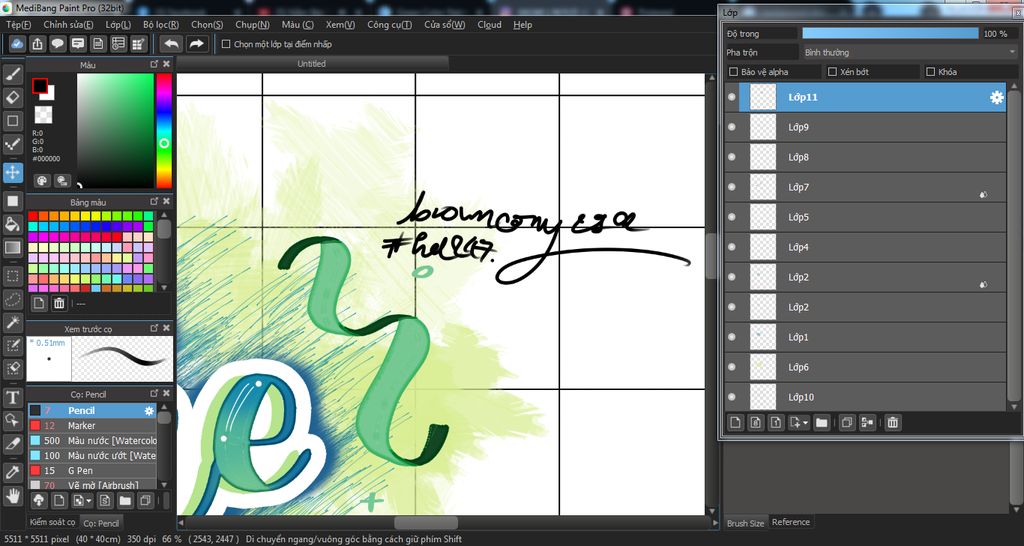
Task: Select the Brush tool in left toolbar
Action: [12, 75]
